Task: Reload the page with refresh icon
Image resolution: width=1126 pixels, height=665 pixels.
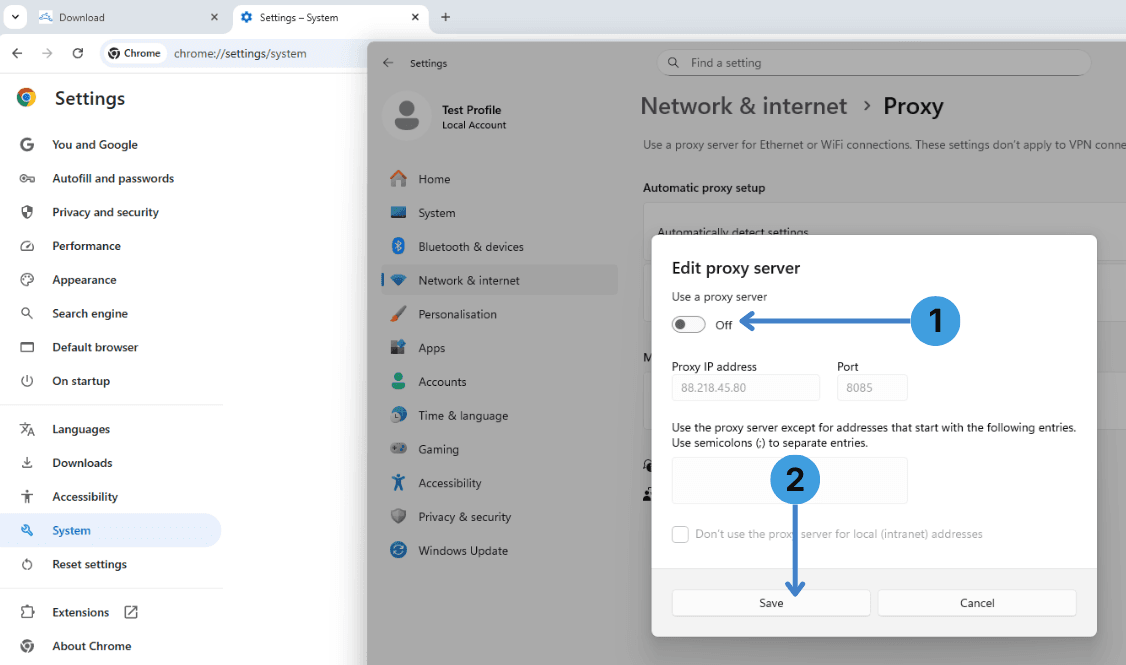Action: click(x=78, y=53)
